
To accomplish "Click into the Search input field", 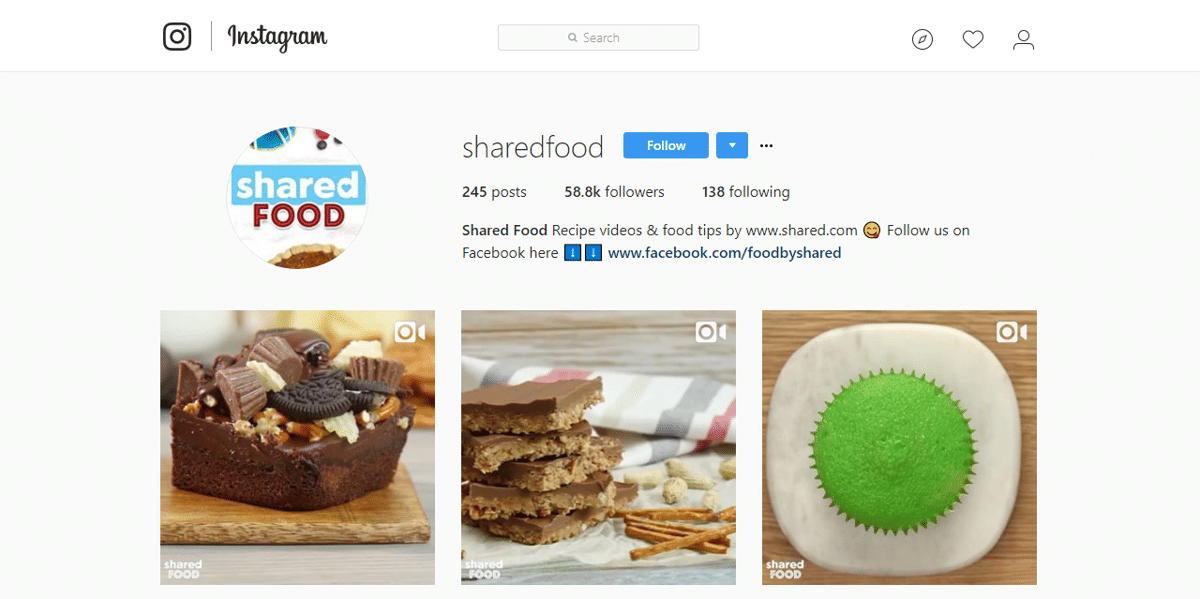I will point(598,38).
